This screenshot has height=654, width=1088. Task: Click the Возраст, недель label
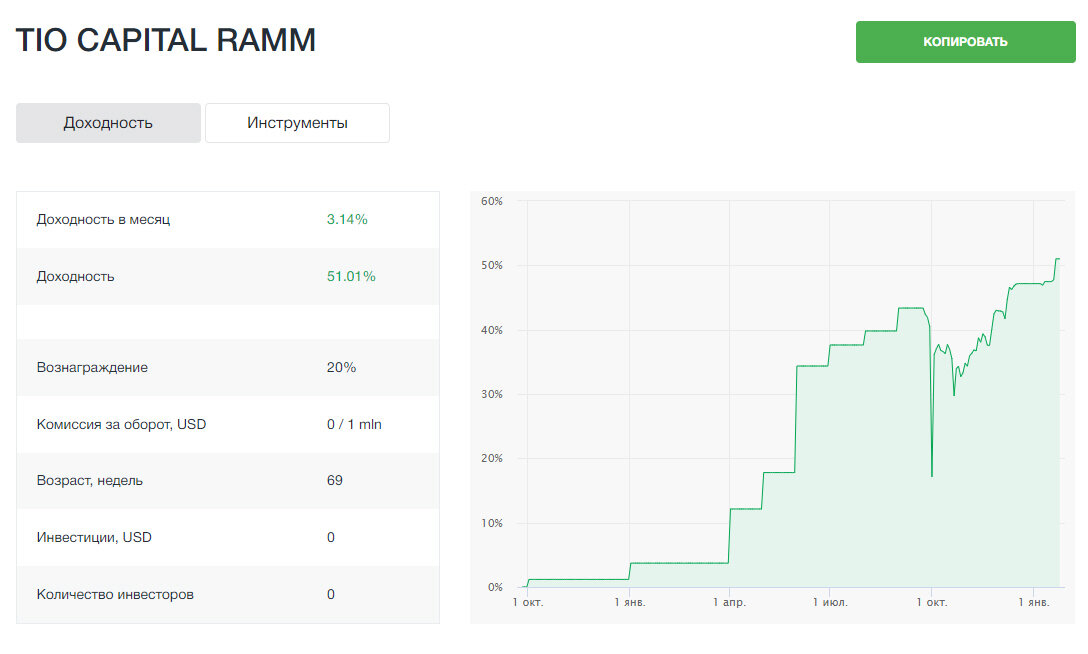90,481
